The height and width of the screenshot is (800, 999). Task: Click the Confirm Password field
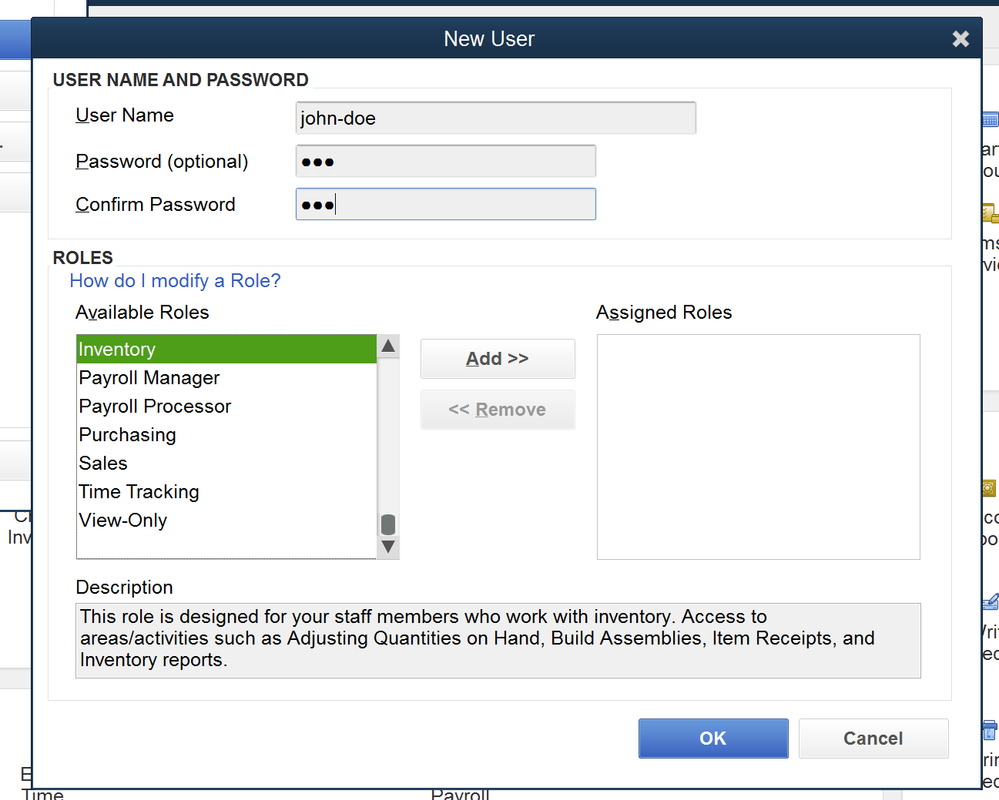444,204
